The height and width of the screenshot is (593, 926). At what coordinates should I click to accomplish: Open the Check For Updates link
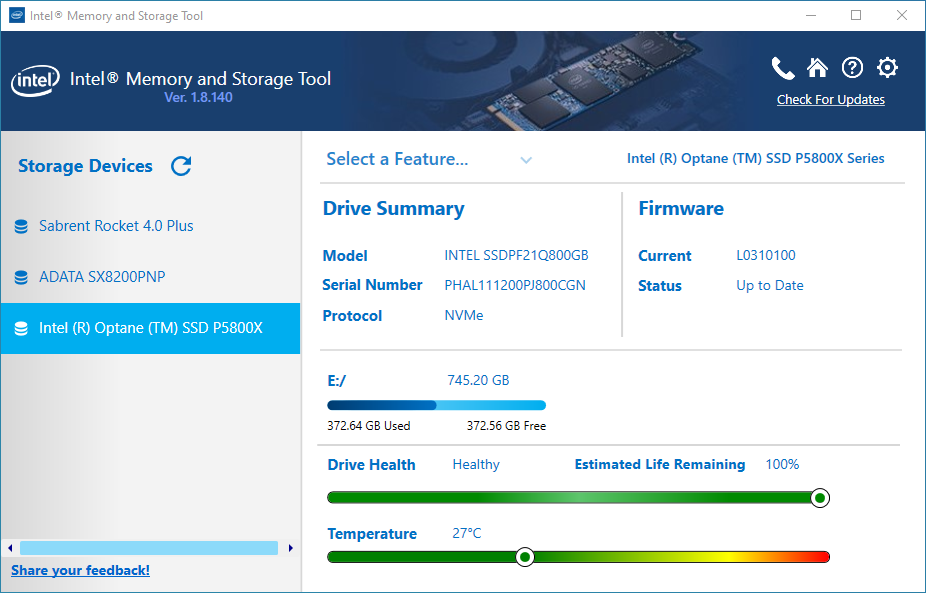pyautogui.click(x=830, y=99)
